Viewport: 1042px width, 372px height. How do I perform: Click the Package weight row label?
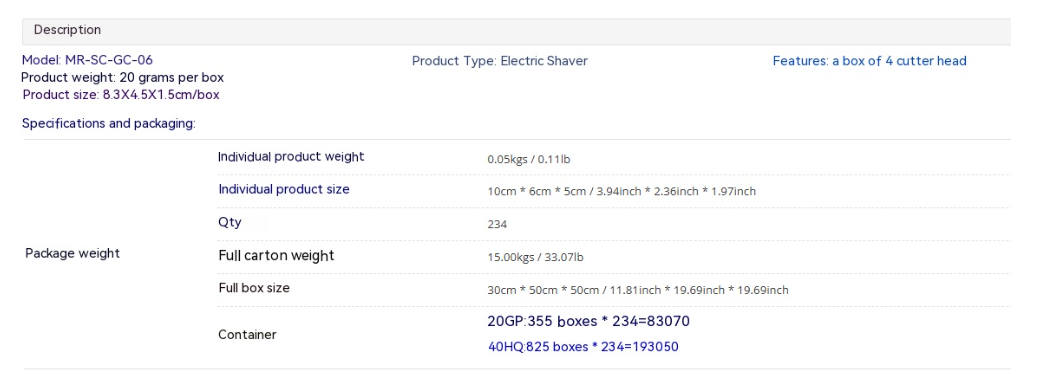pos(72,254)
